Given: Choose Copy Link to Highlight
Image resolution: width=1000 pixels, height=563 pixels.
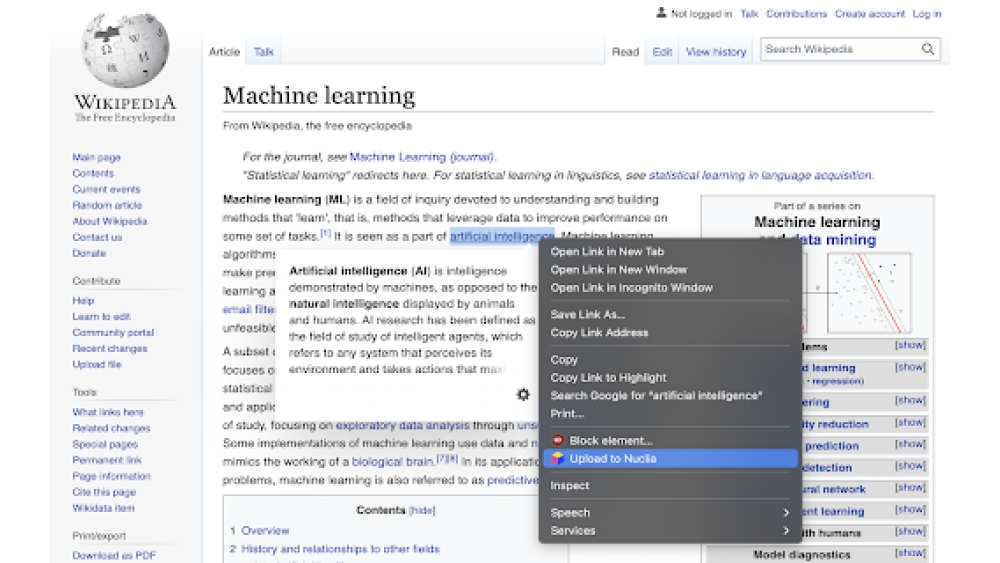Looking at the screenshot, I should 670,377.
